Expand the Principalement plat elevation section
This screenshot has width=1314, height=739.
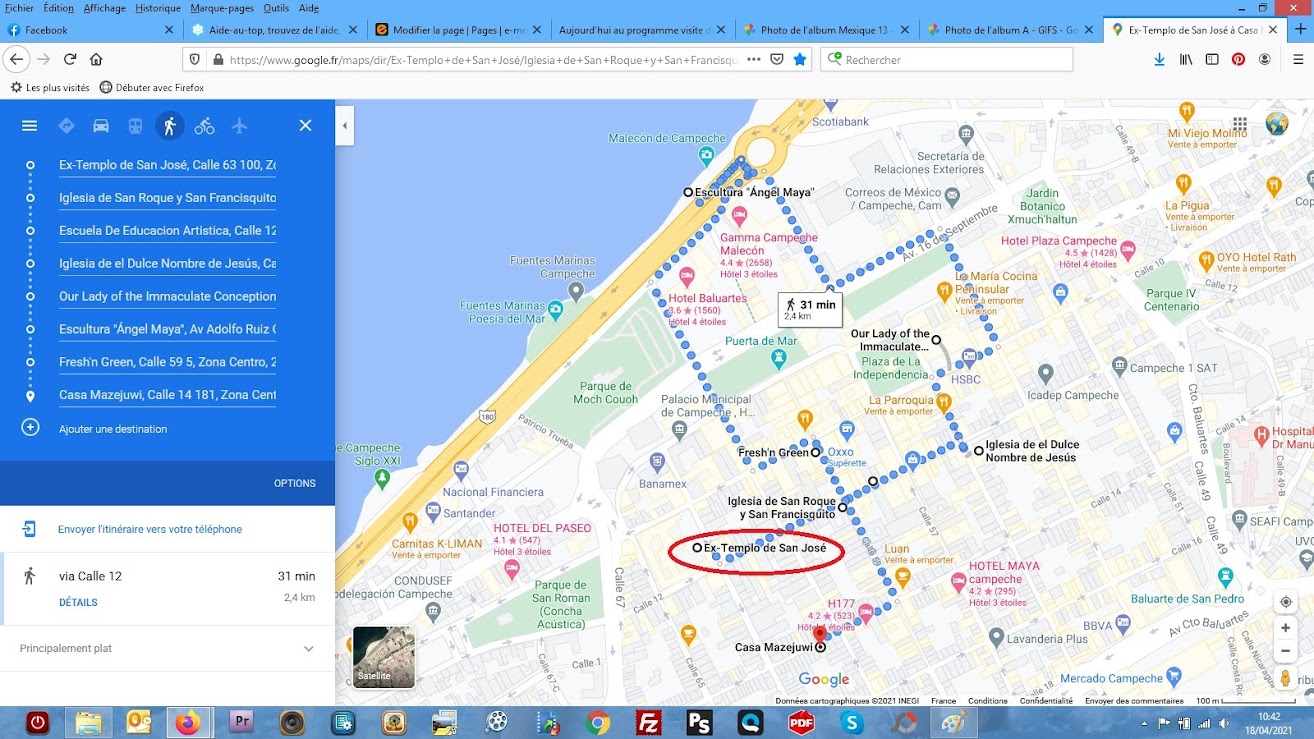309,648
